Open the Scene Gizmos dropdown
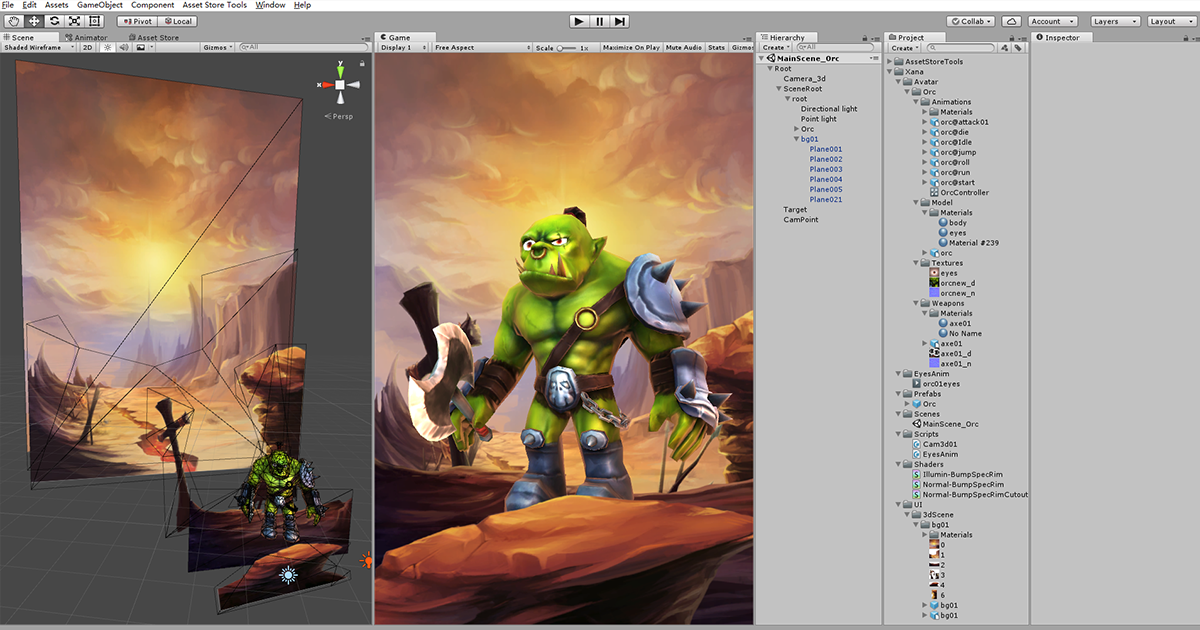 [217, 47]
